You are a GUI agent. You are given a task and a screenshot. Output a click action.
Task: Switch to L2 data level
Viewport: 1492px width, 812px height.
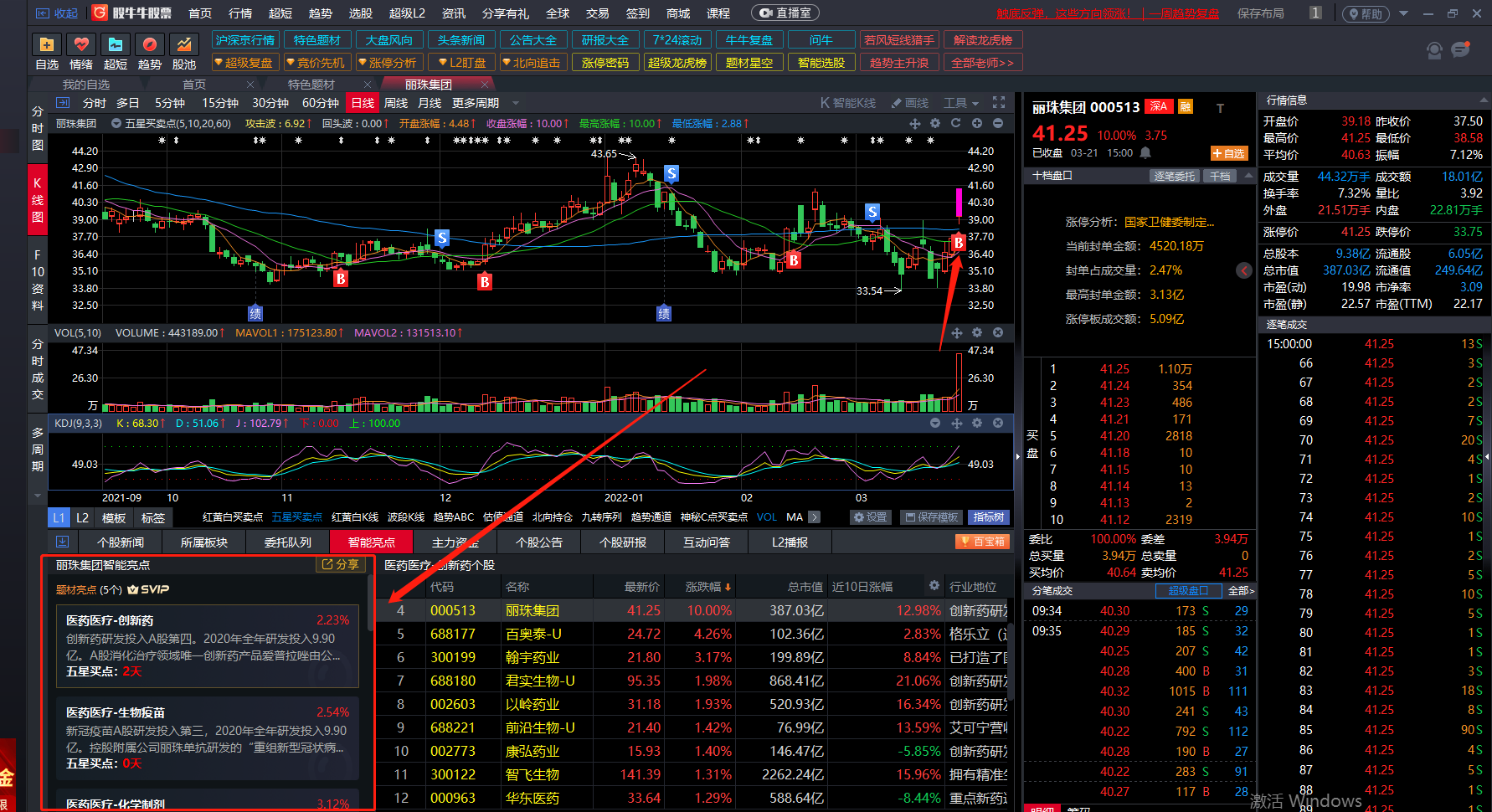pos(82,517)
